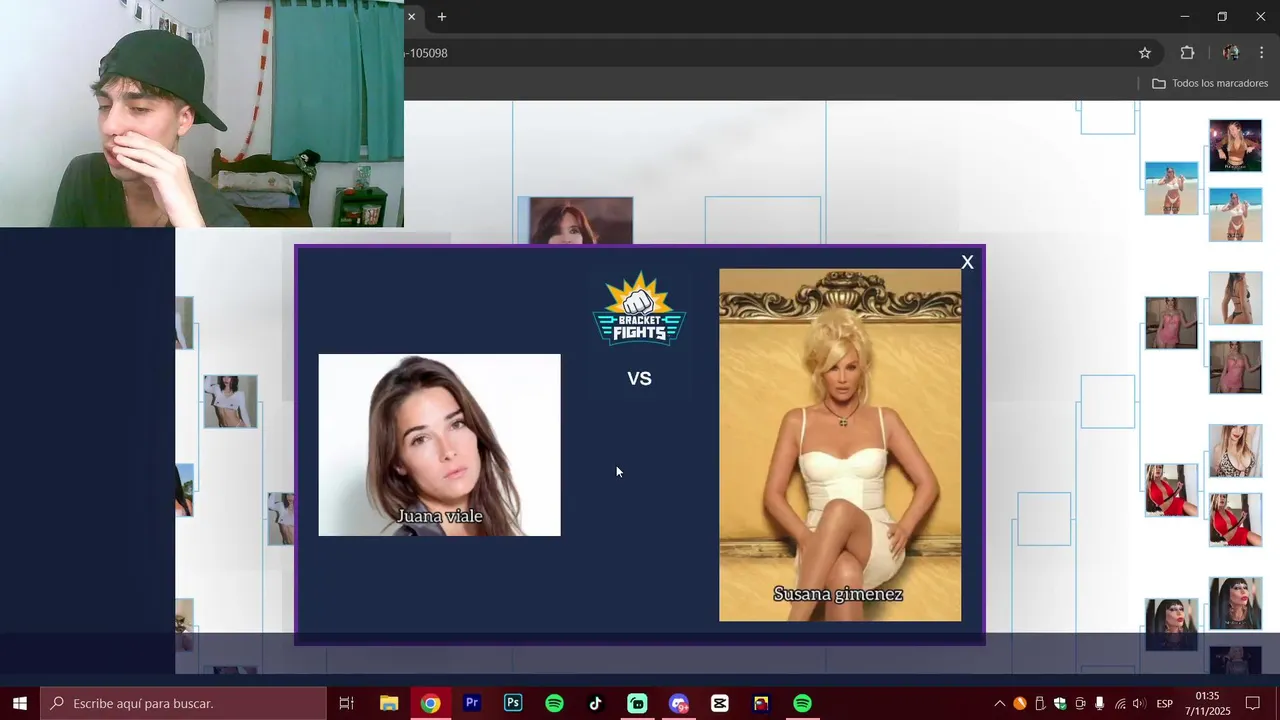Bookmark this page with the star icon
The height and width of the screenshot is (720, 1280).
tap(1145, 53)
